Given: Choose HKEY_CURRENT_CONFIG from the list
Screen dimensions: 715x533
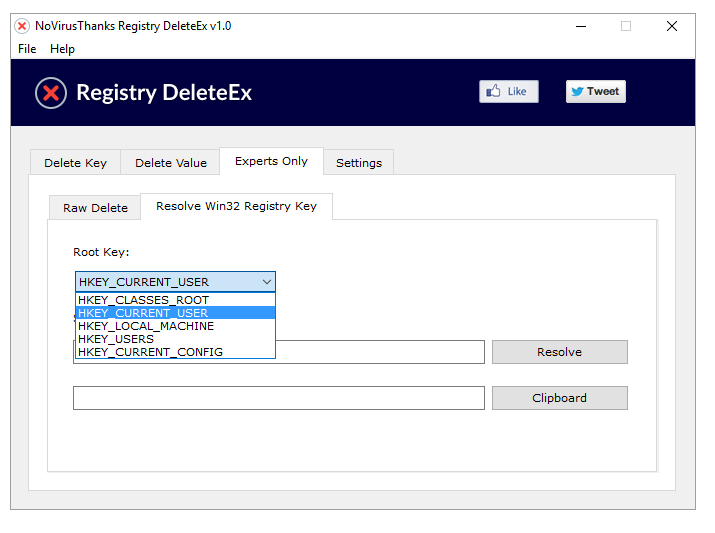Looking at the screenshot, I should pos(176,352).
